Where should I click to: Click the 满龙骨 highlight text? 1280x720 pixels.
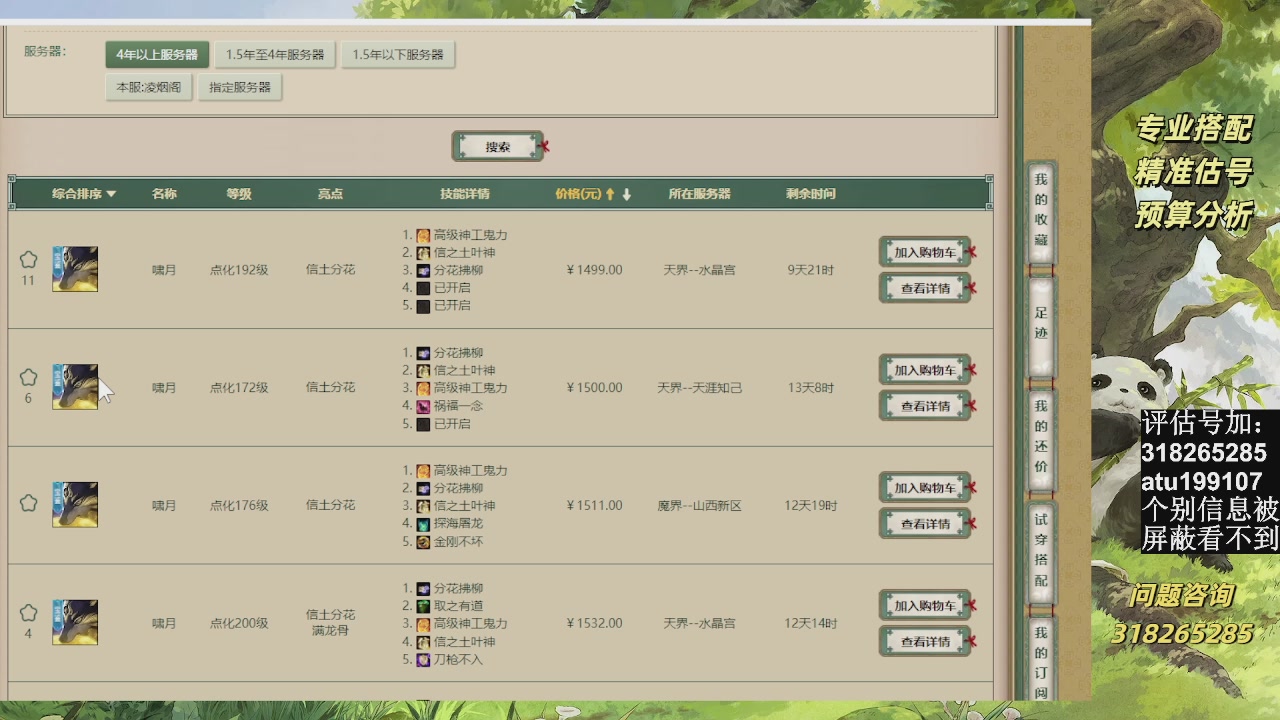[x=330, y=632]
